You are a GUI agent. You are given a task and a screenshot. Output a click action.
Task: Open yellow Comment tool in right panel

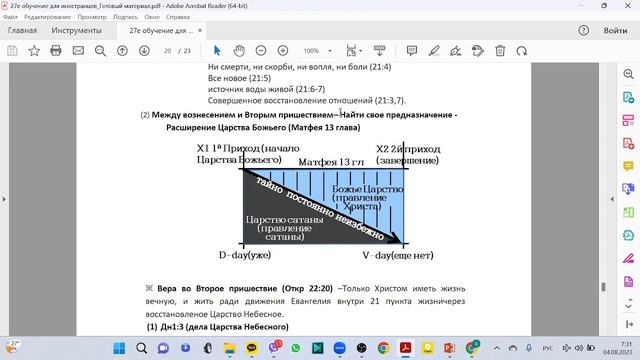pos(628,166)
